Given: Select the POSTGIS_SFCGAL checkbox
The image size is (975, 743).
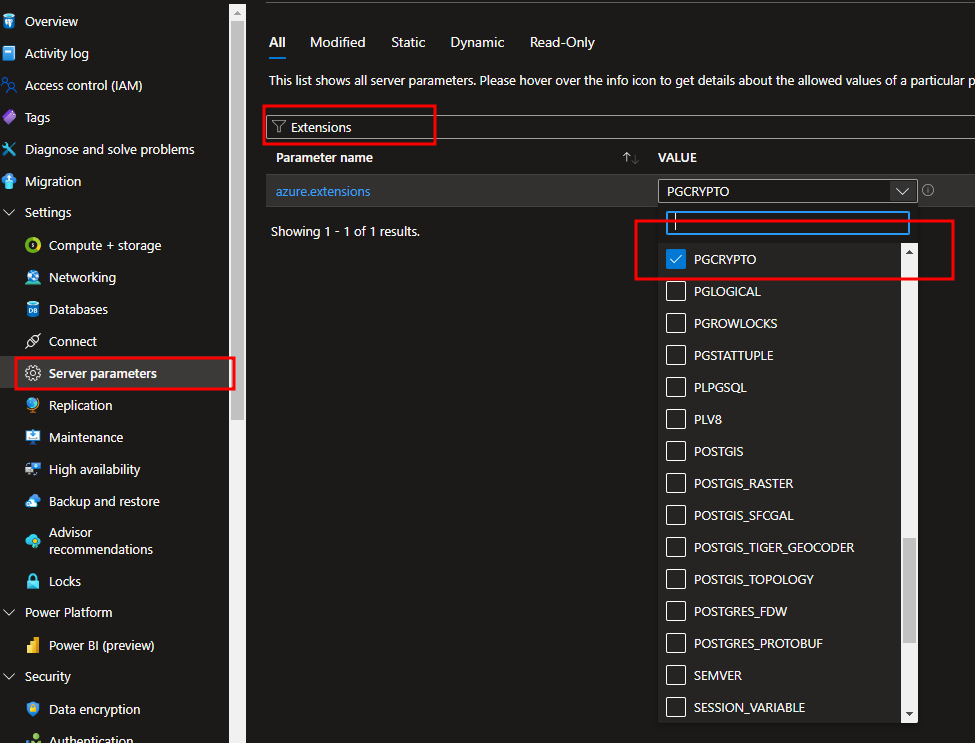Looking at the screenshot, I should [676, 515].
